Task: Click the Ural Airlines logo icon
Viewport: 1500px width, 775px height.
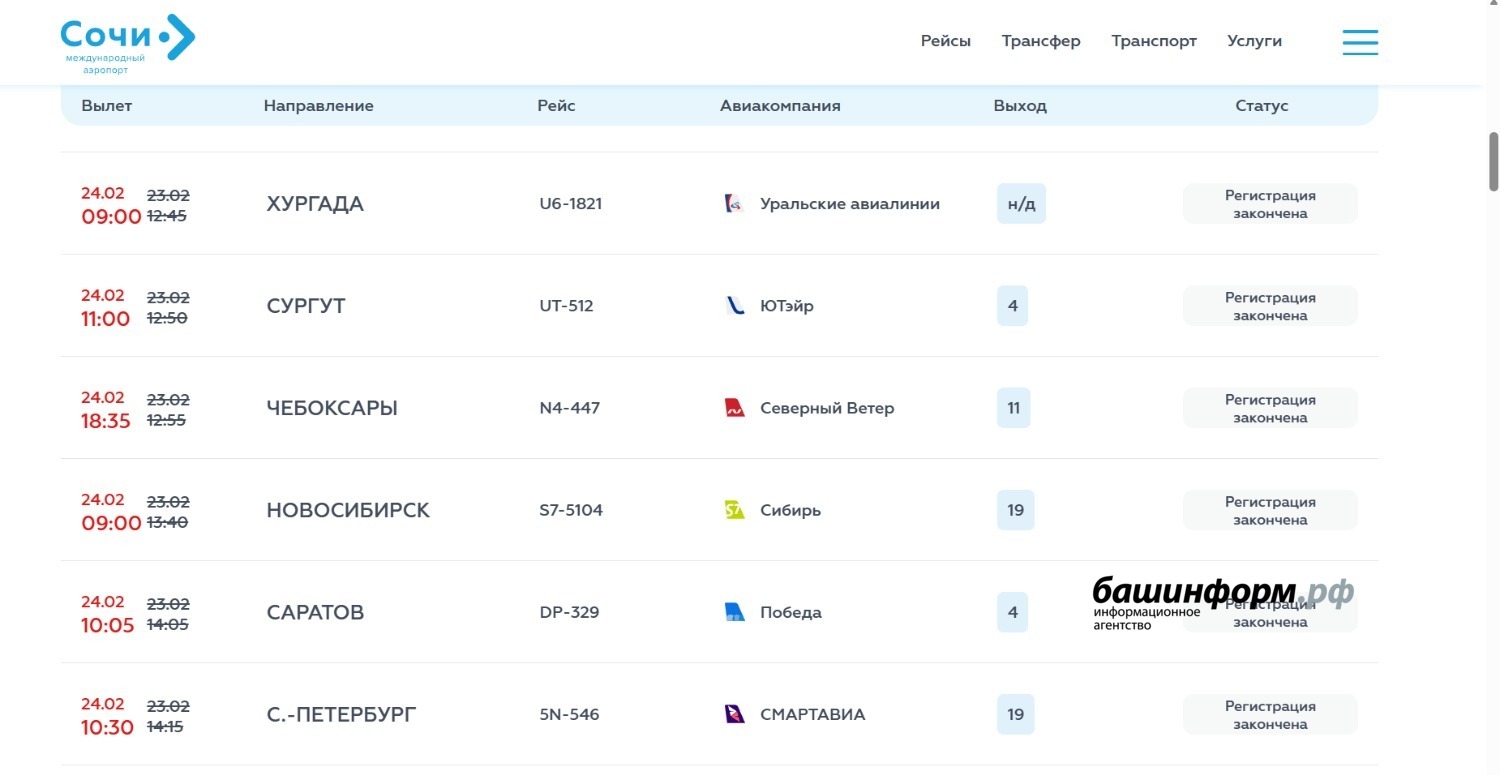Action: pyautogui.click(x=734, y=204)
